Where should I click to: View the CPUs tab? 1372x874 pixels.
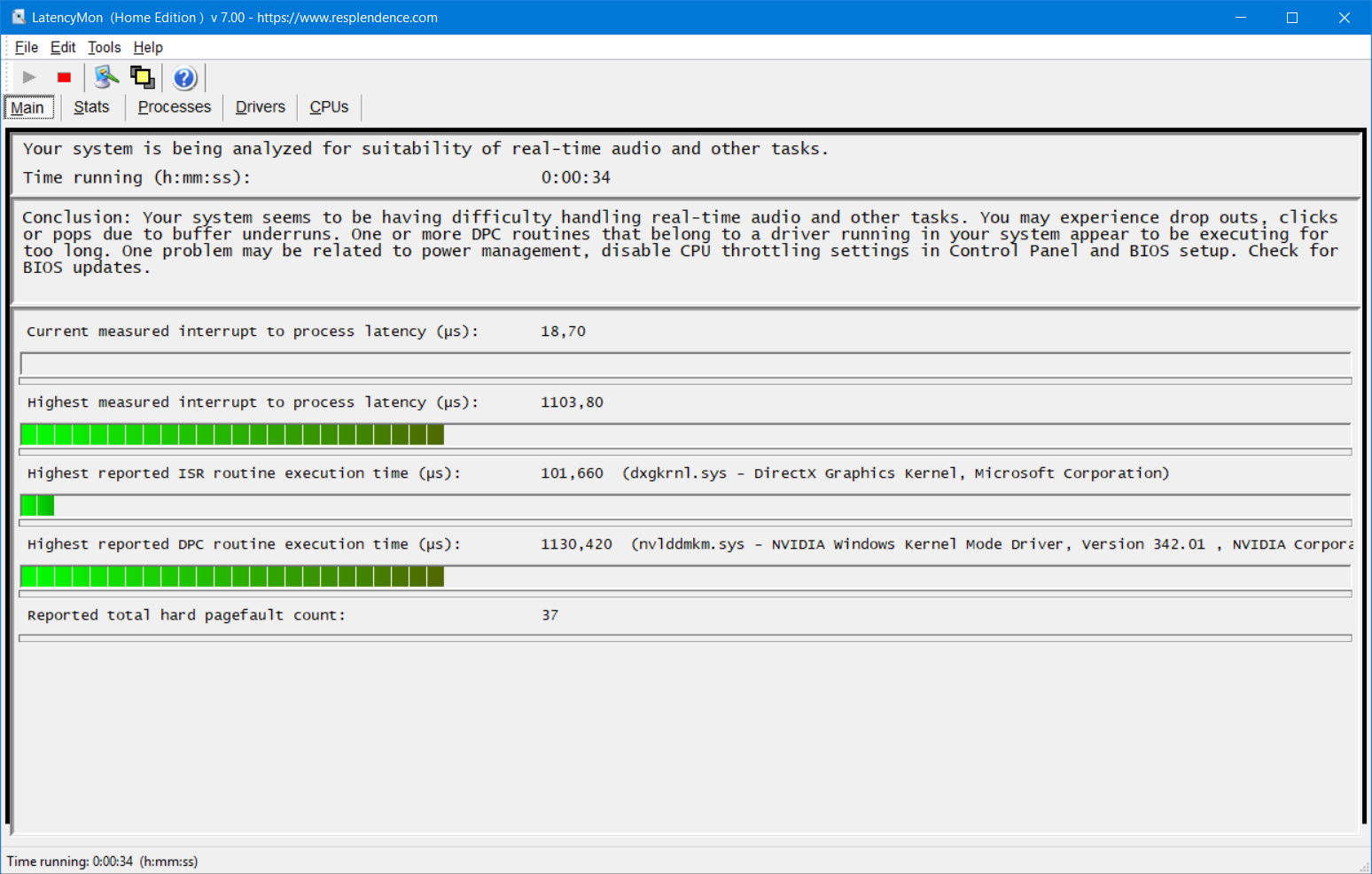click(x=329, y=107)
